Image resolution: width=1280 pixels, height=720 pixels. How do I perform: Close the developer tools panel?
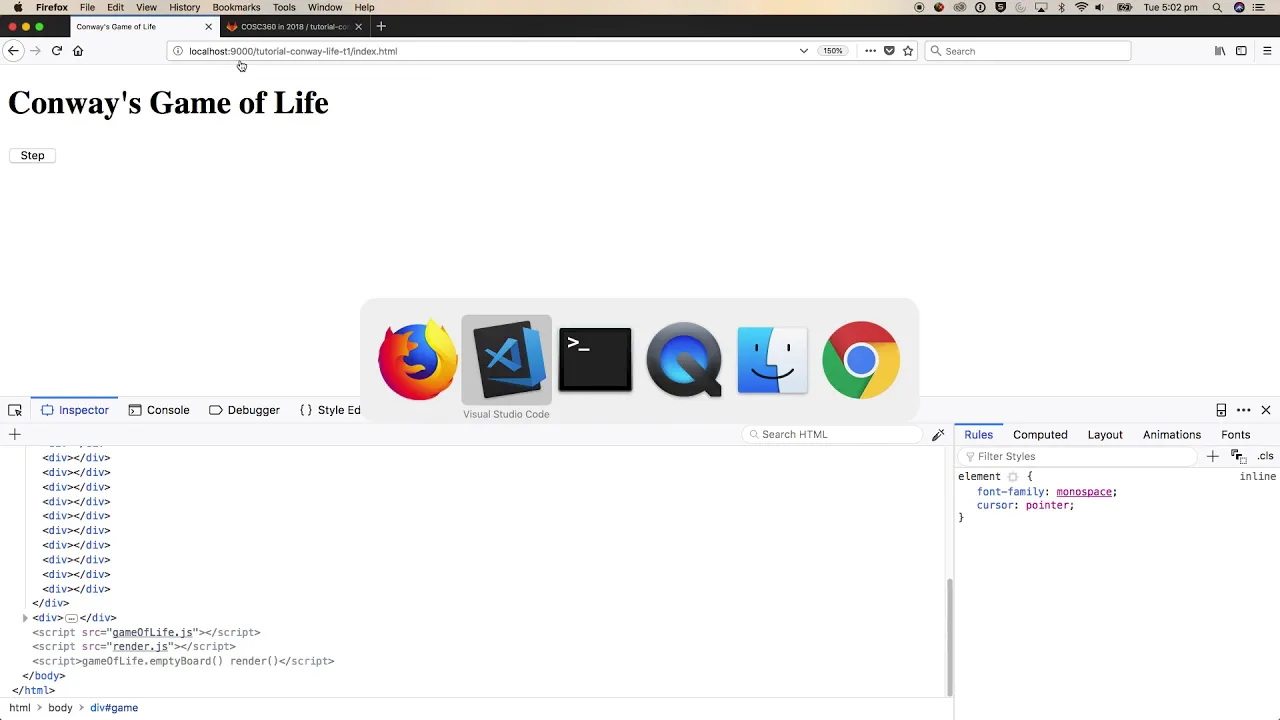(1266, 410)
